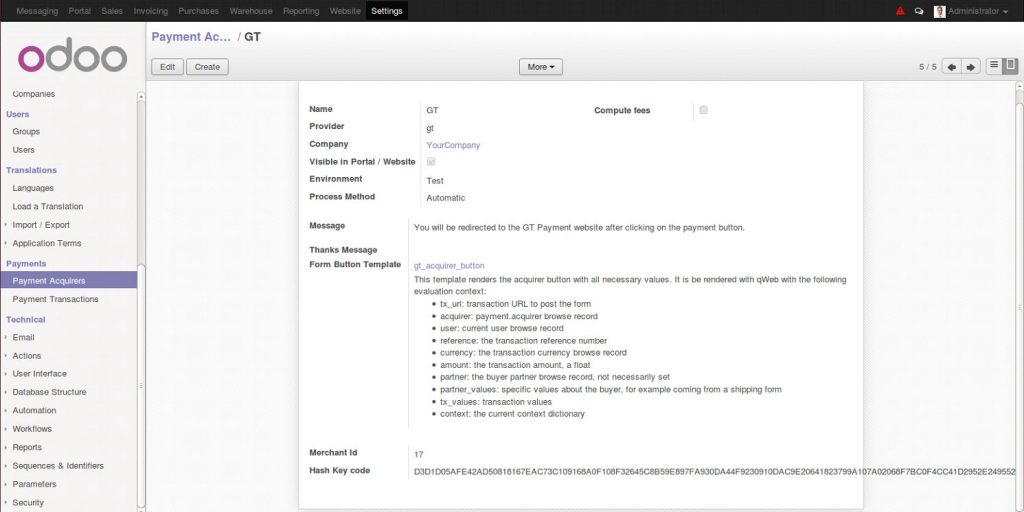Open the Invoicing top menu
Viewport: 1024px width, 512px height.
click(150, 11)
